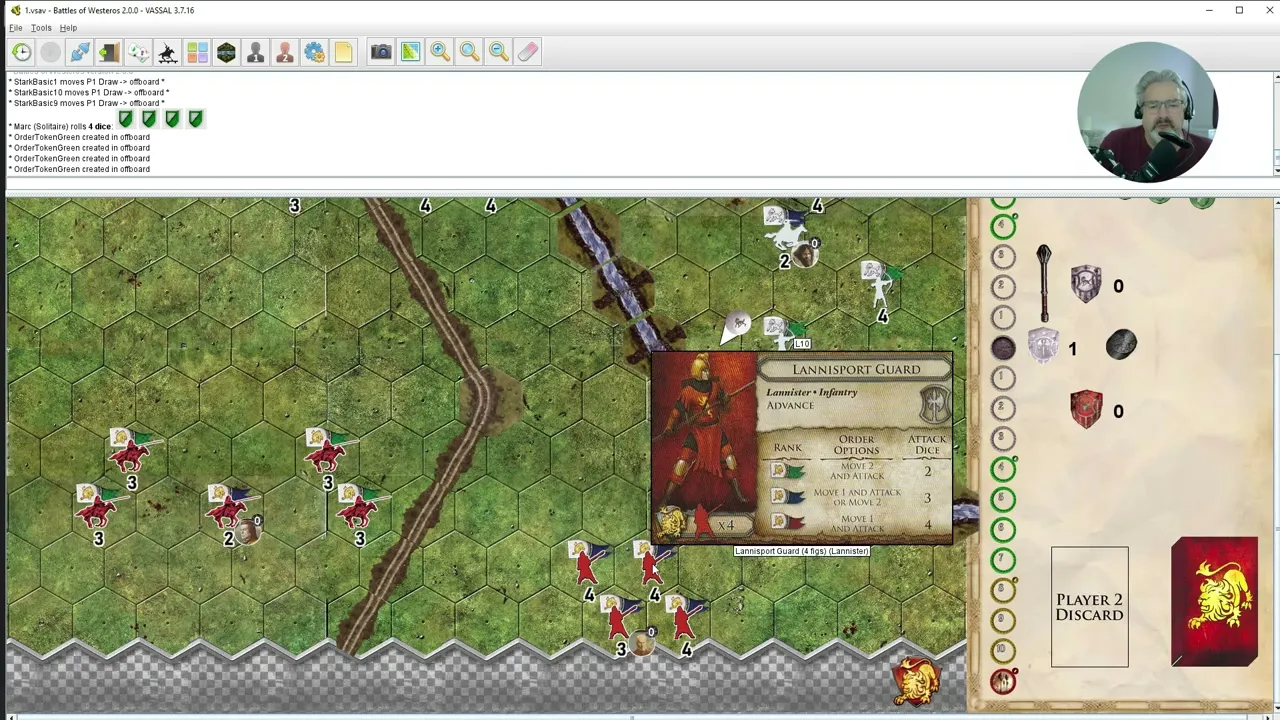This screenshot has width=1280, height=720.
Task: Click the mace weapon token on side panel
Action: click(1044, 283)
